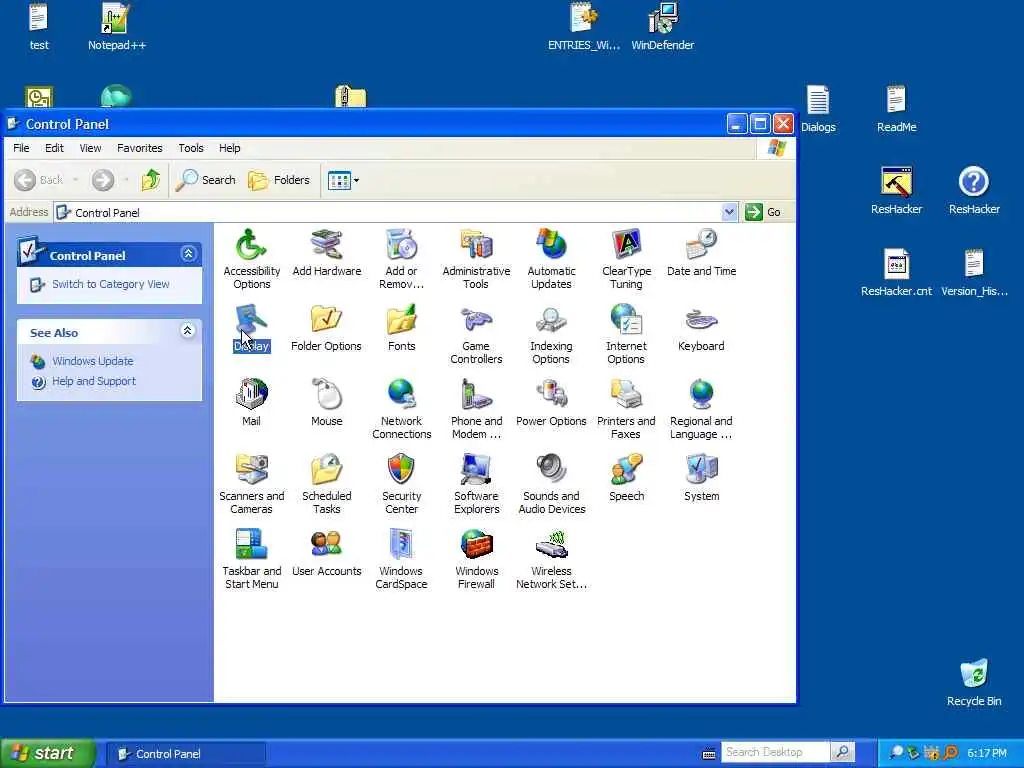Open Software Explorers icon
The height and width of the screenshot is (768, 1024).
(476, 470)
